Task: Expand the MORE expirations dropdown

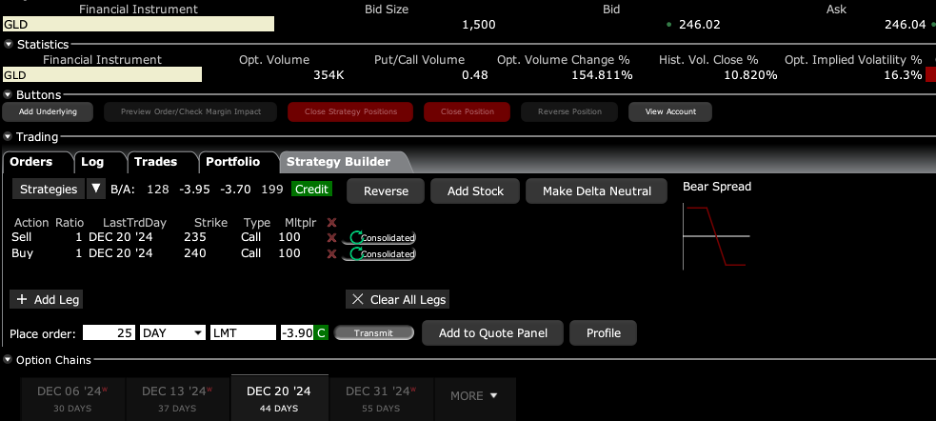Action: [x=473, y=396]
